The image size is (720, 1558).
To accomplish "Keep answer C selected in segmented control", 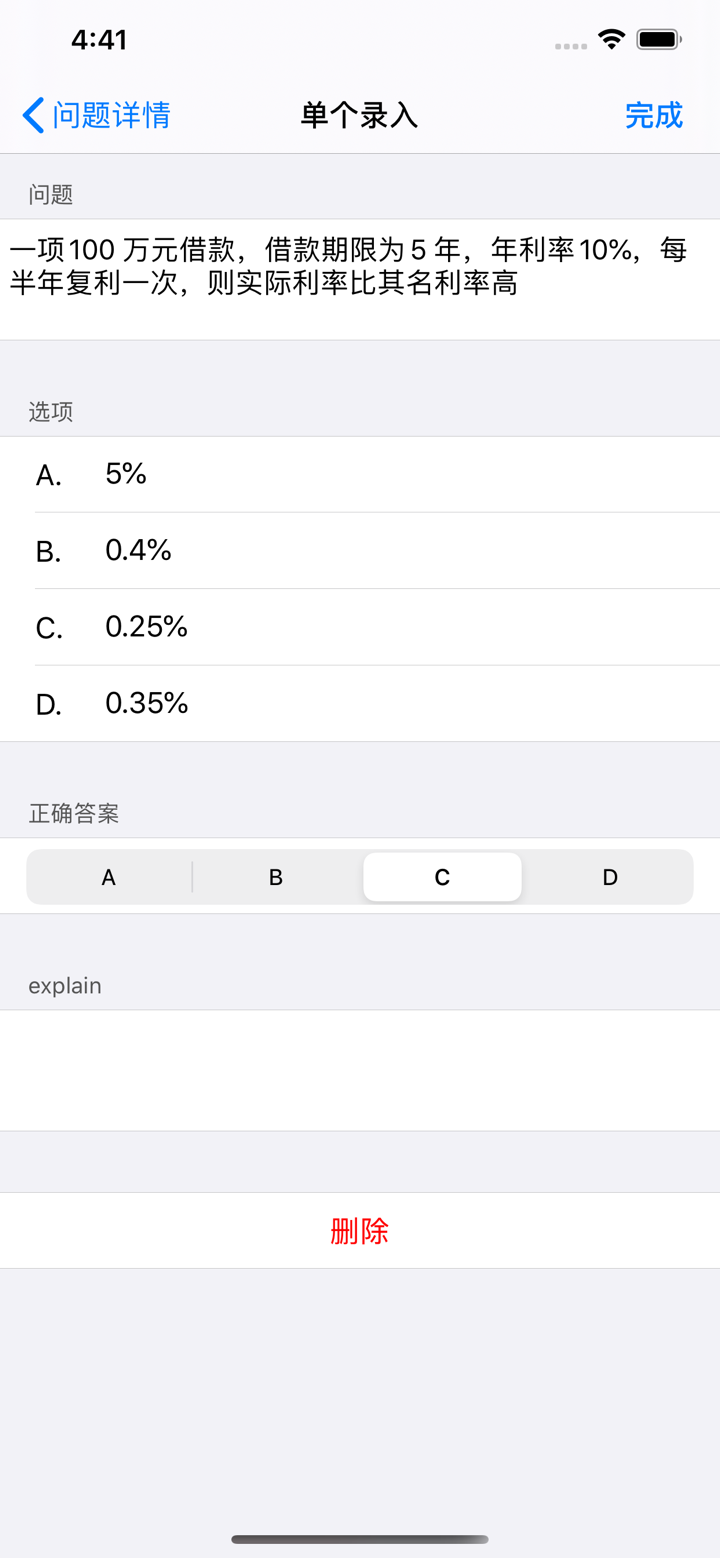I will tap(442, 877).
